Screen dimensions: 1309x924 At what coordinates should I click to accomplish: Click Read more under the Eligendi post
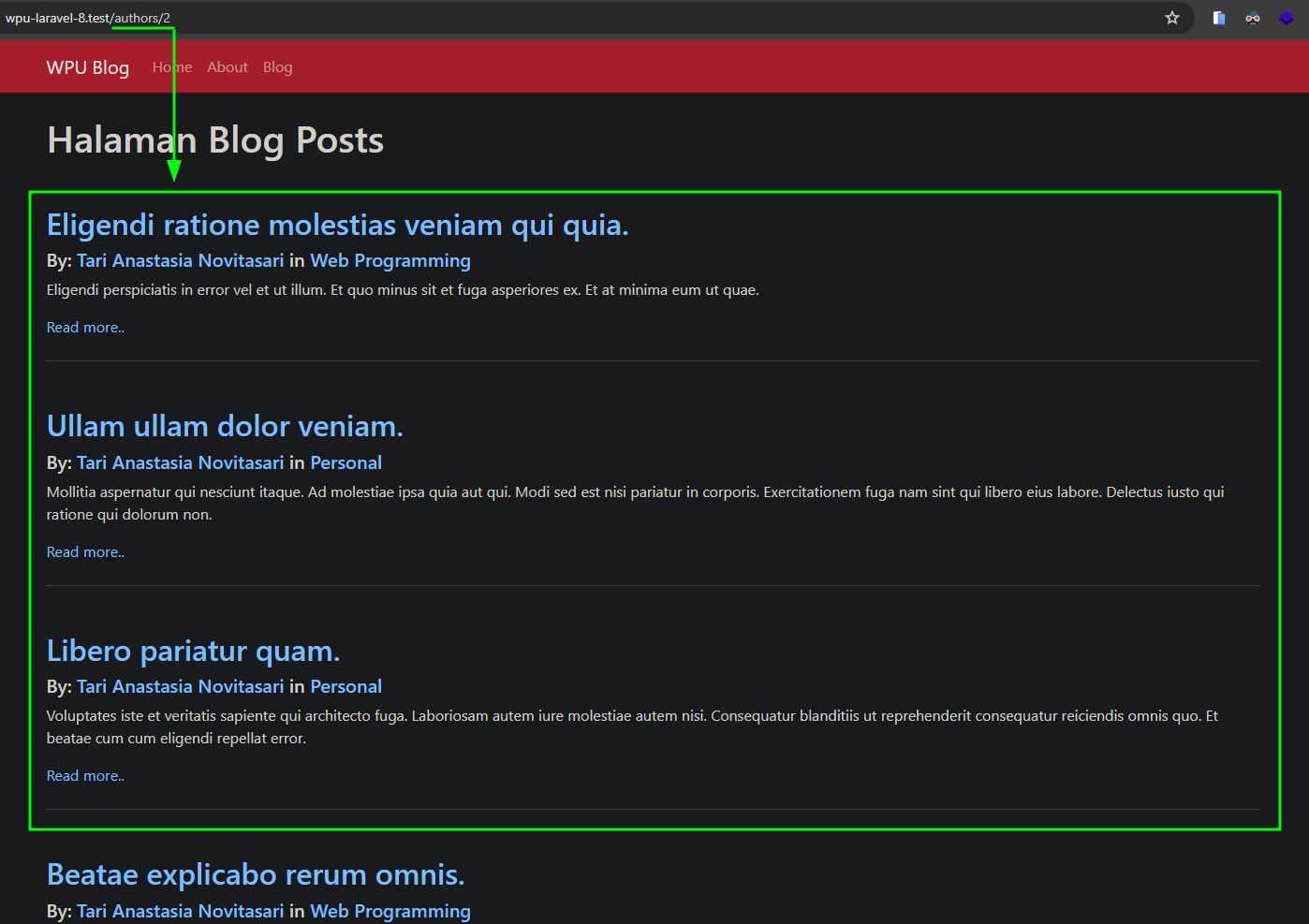click(85, 328)
